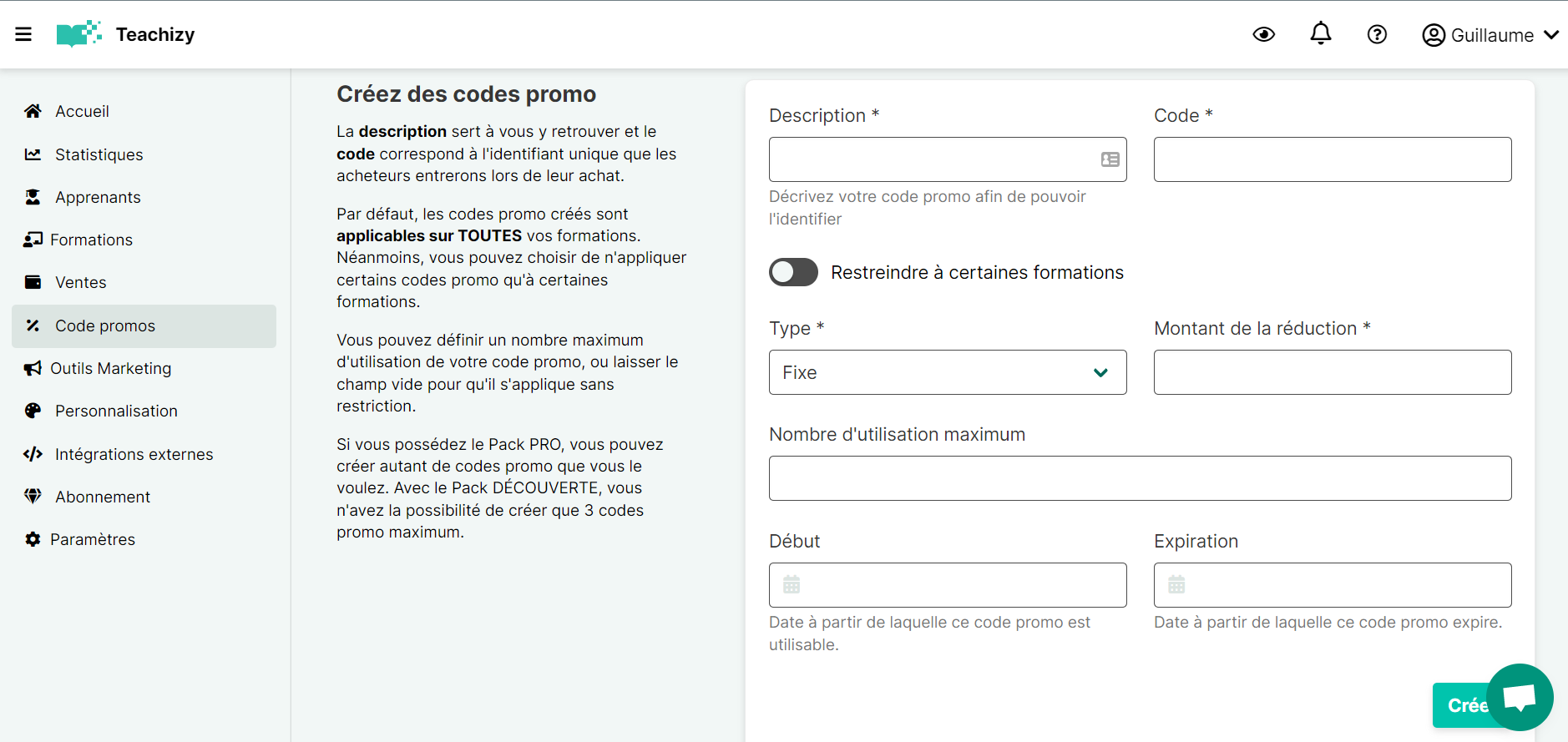Open the notifications bell
The image size is (1568, 742).
[x=1320, y=33]
